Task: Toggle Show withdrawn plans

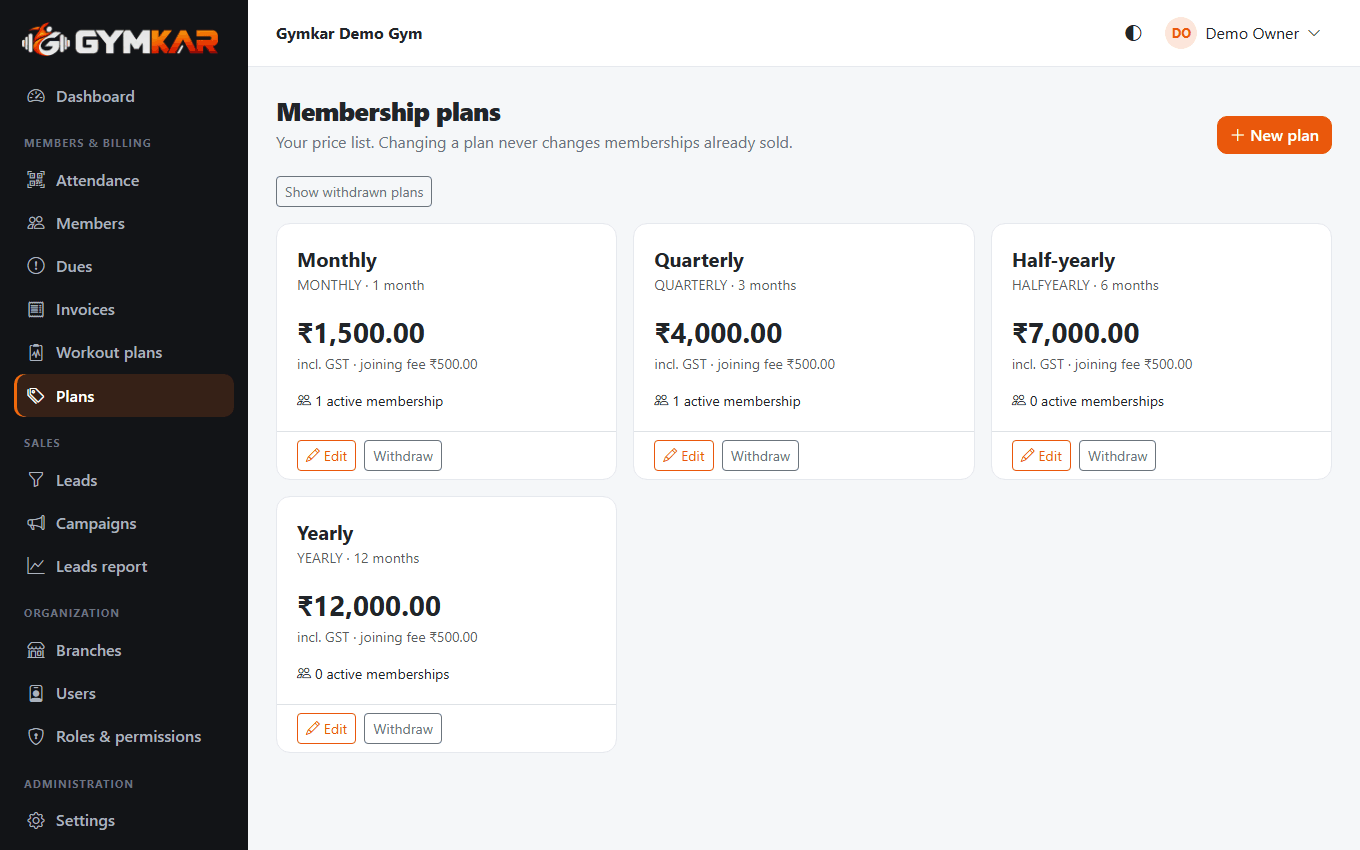Action: pos(354,192)
